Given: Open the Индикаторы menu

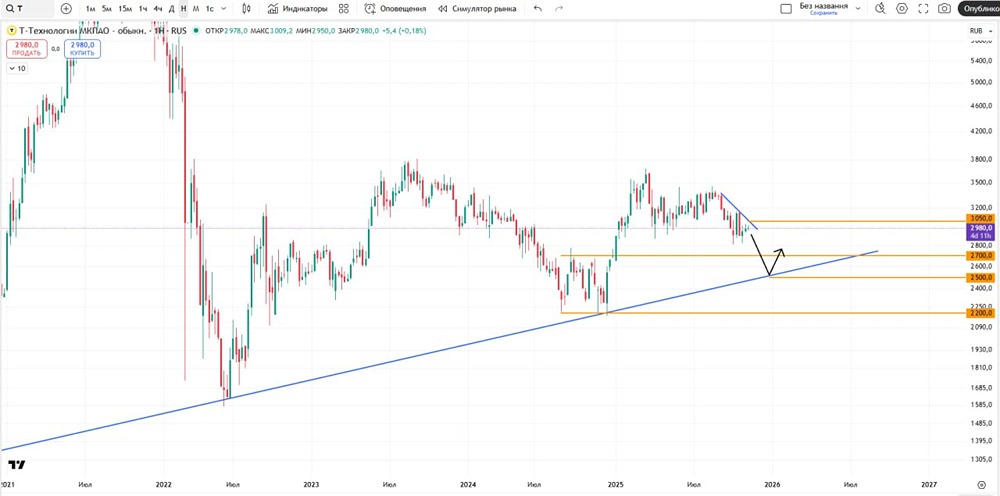Looking at the screenshot, I should pyautogui.click(x=297, y=9).
